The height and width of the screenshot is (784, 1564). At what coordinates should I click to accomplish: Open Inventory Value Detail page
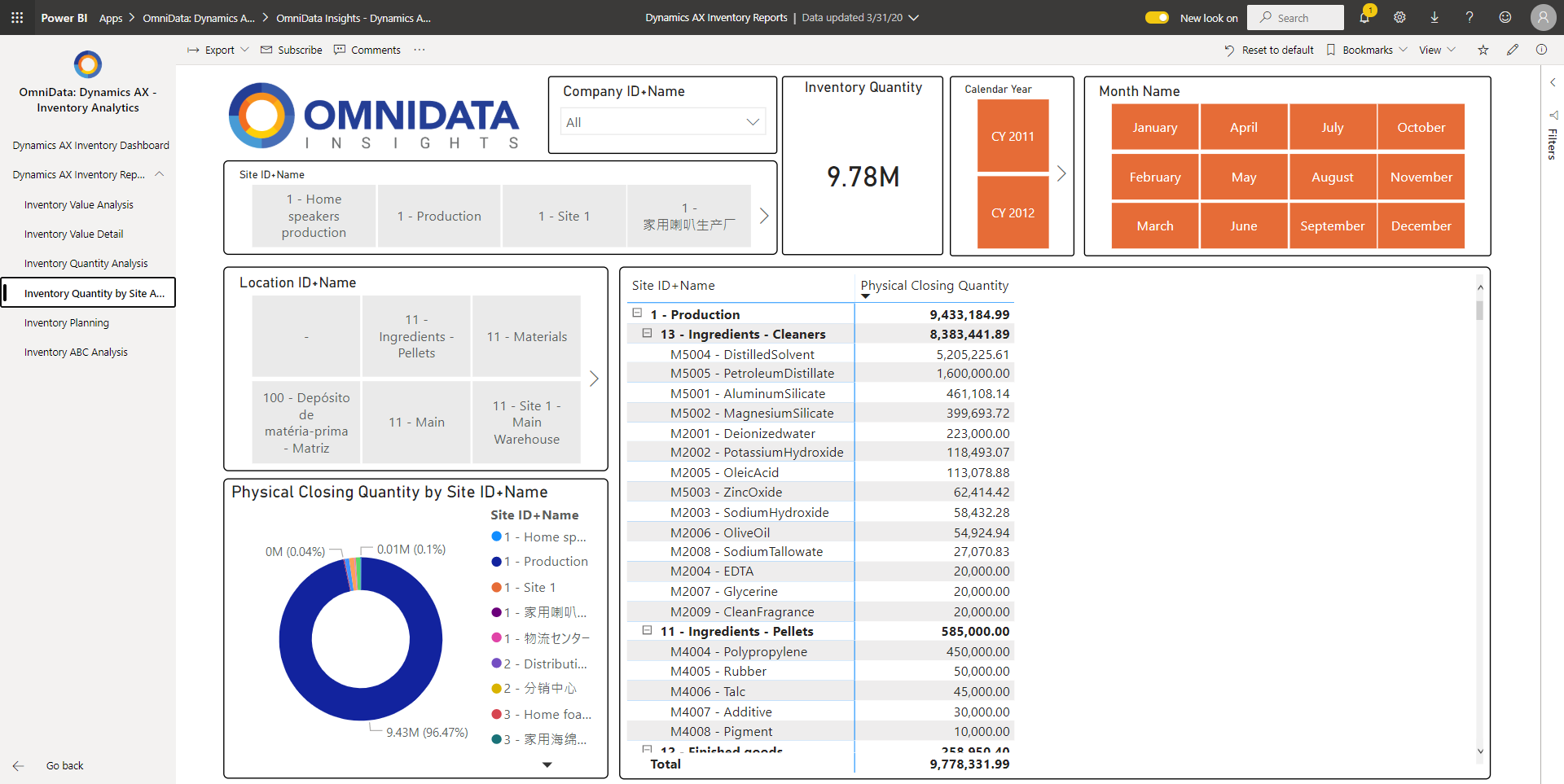pos(73,234)
